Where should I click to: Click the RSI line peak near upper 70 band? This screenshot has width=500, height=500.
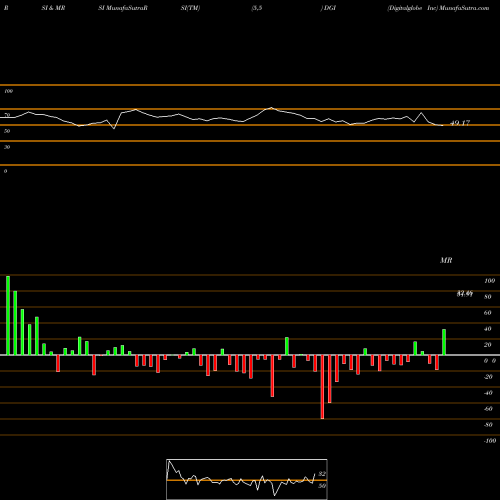[271, 108]
